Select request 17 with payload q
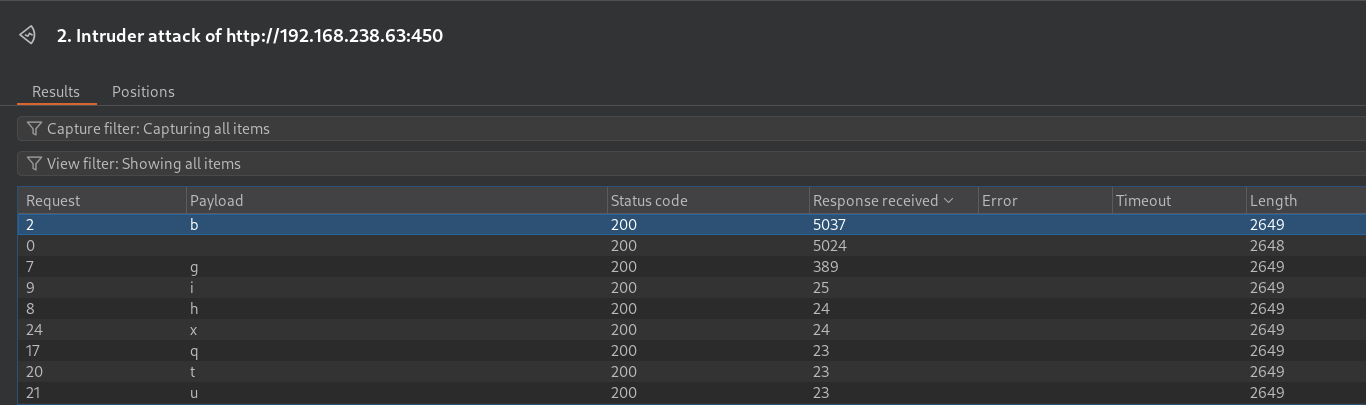 692,351
